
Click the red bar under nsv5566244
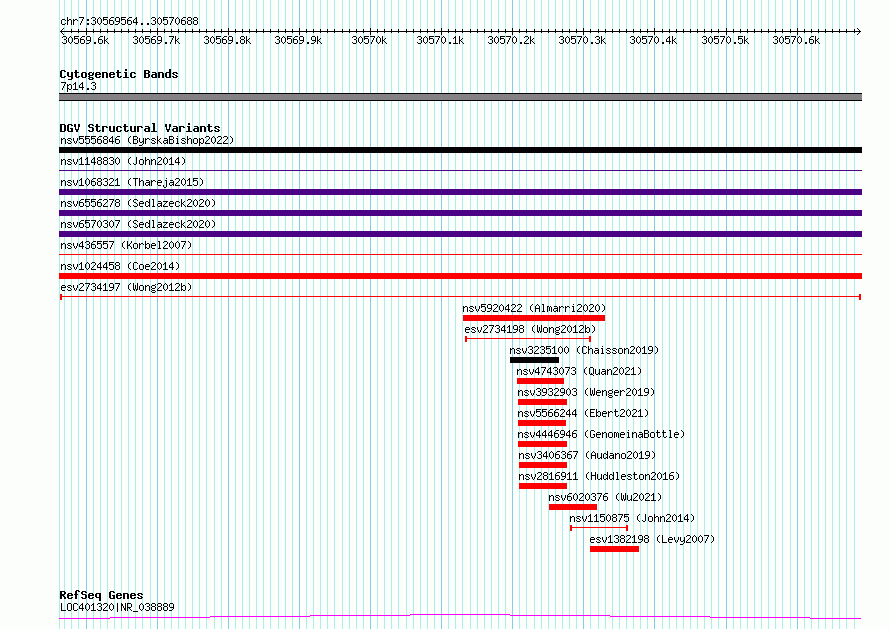542,423
